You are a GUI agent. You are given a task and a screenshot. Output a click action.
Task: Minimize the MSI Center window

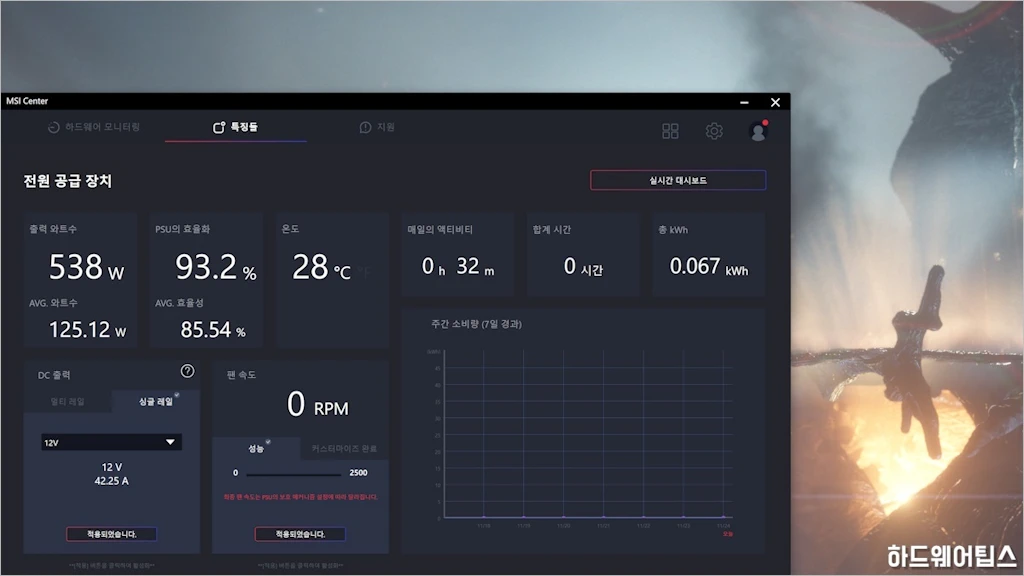point(744,102)
